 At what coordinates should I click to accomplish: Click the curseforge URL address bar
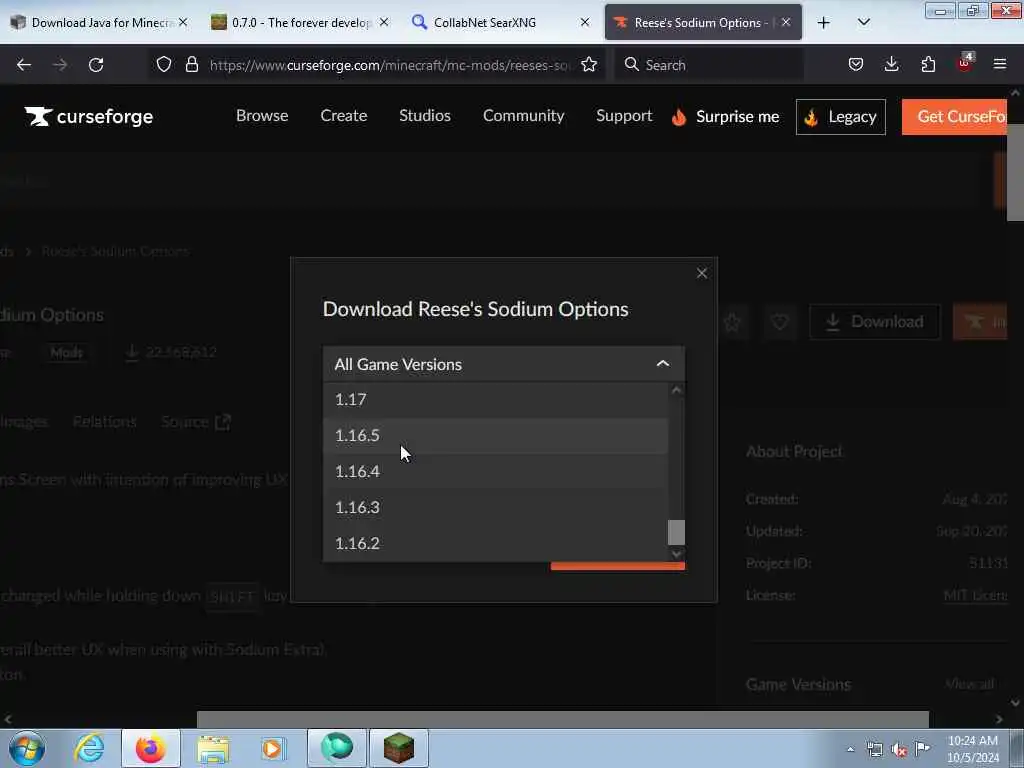390,65
